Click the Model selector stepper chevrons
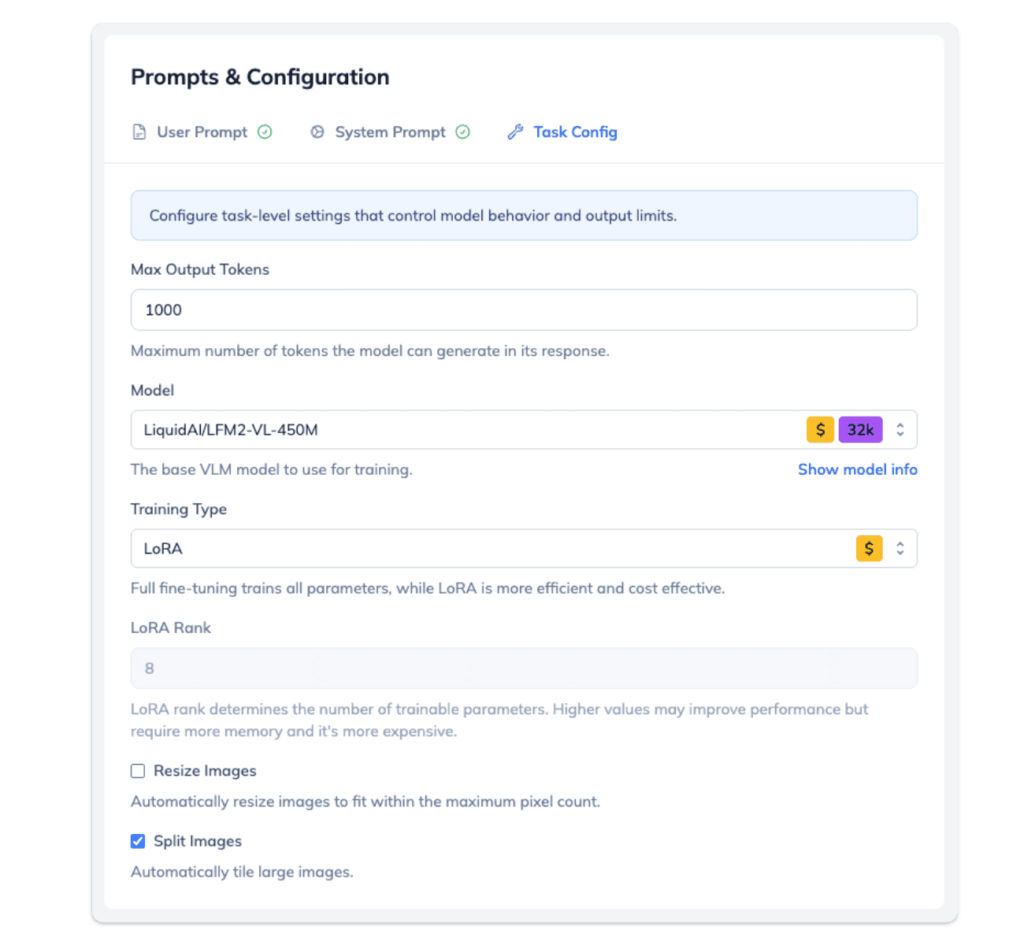The width and height of the screenshot is (1024, 945). (901, 429)
